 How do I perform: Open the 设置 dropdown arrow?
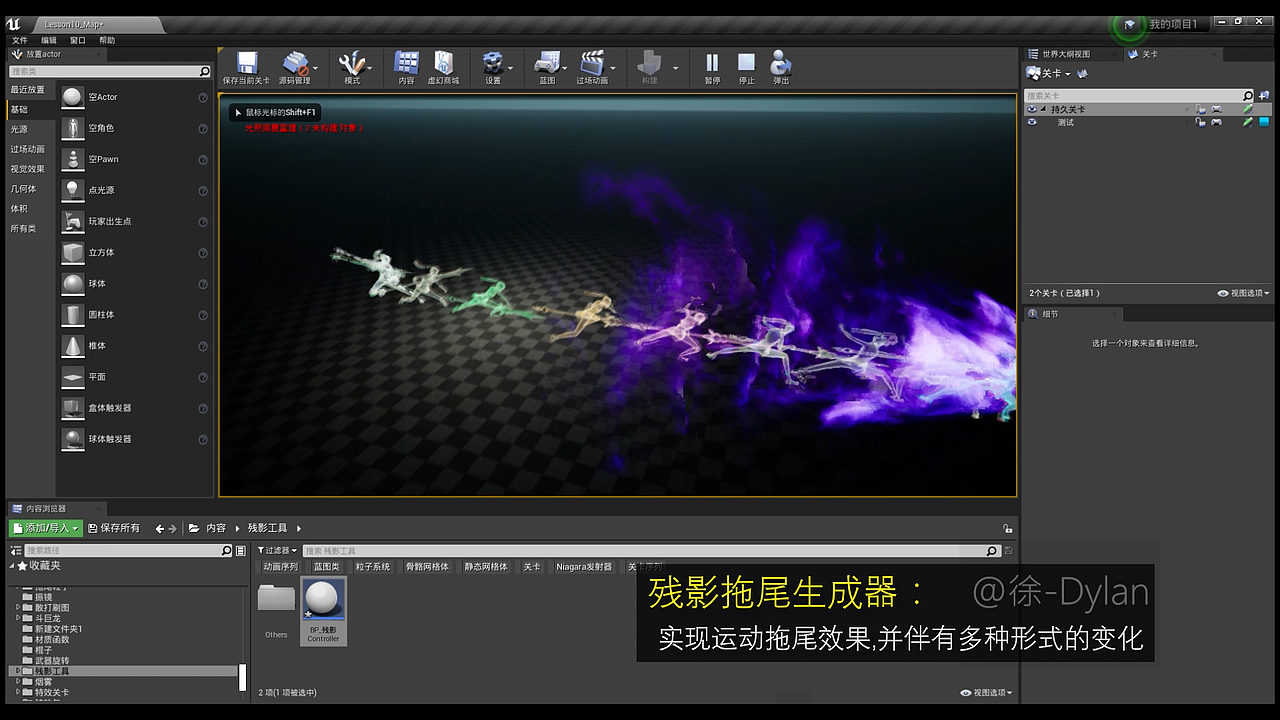click(x=509, y=67)
